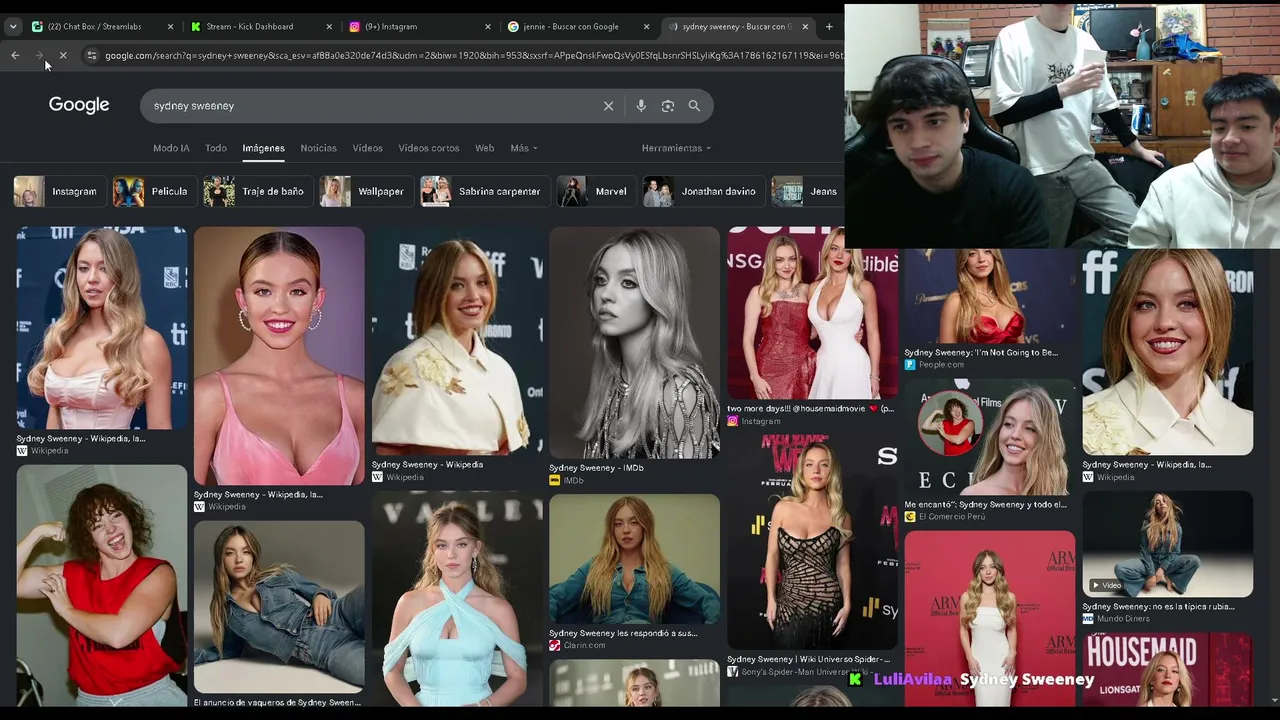
Task: Filter images by the Instagram chip
Action: click(x=59, y=191)
